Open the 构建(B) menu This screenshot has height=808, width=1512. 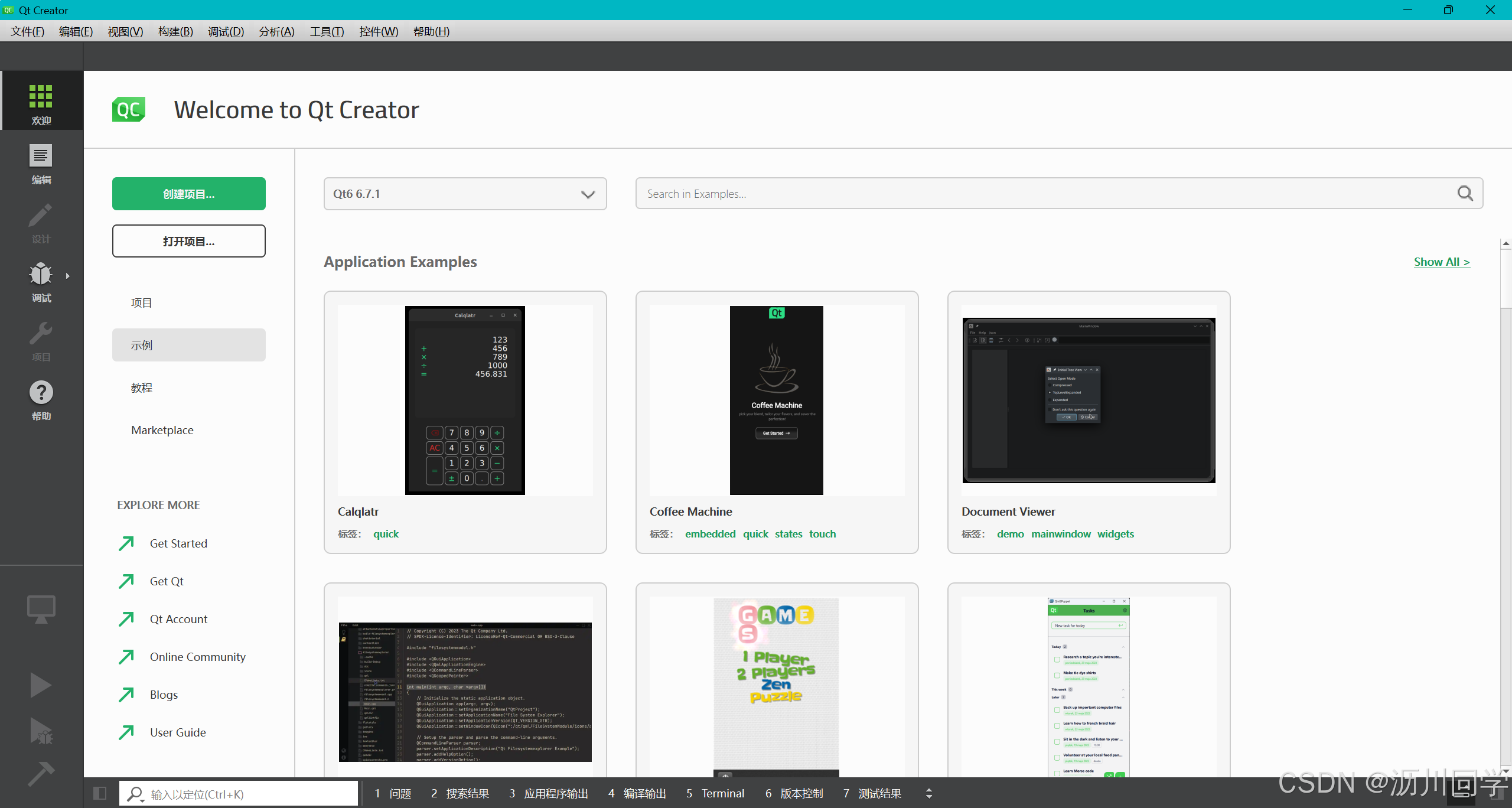pyautogui.click(x=175, y=31)
